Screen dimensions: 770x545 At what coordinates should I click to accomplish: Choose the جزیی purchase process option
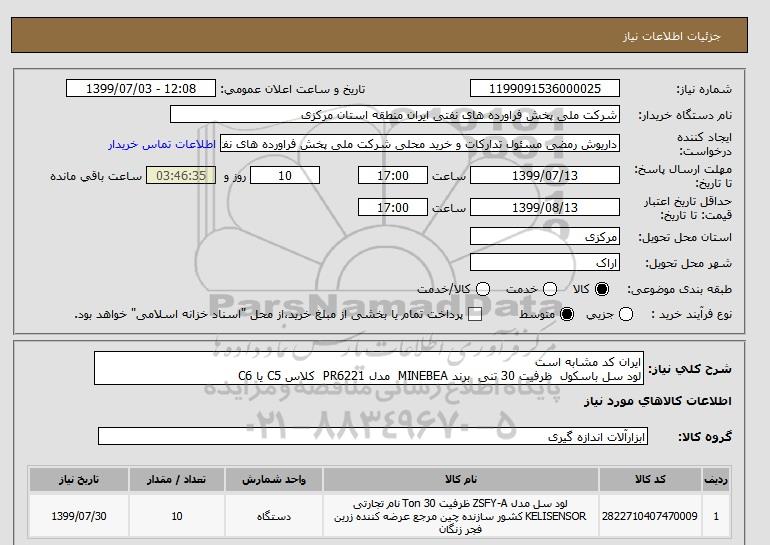(x=626, y=314)
